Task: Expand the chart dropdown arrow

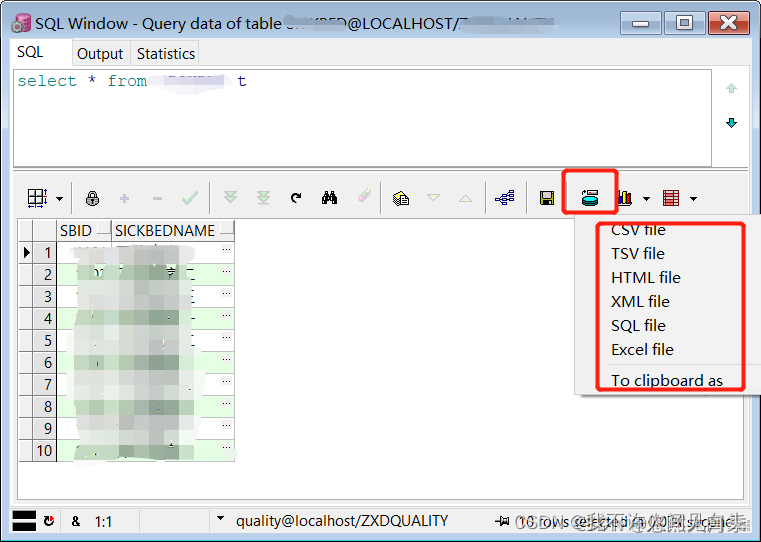Action: pyautogui.click(x=646, y=198)
